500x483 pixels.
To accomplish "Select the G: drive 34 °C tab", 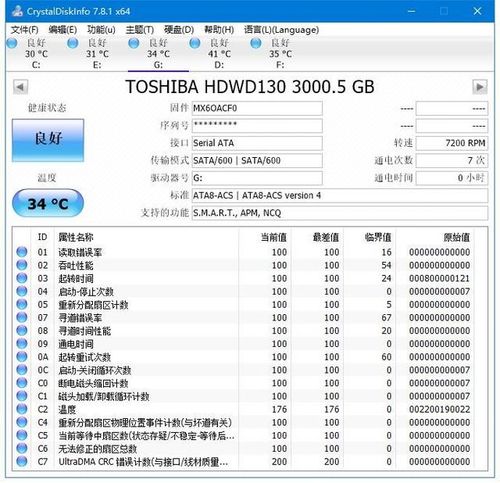I will click(x=158, y=53).
